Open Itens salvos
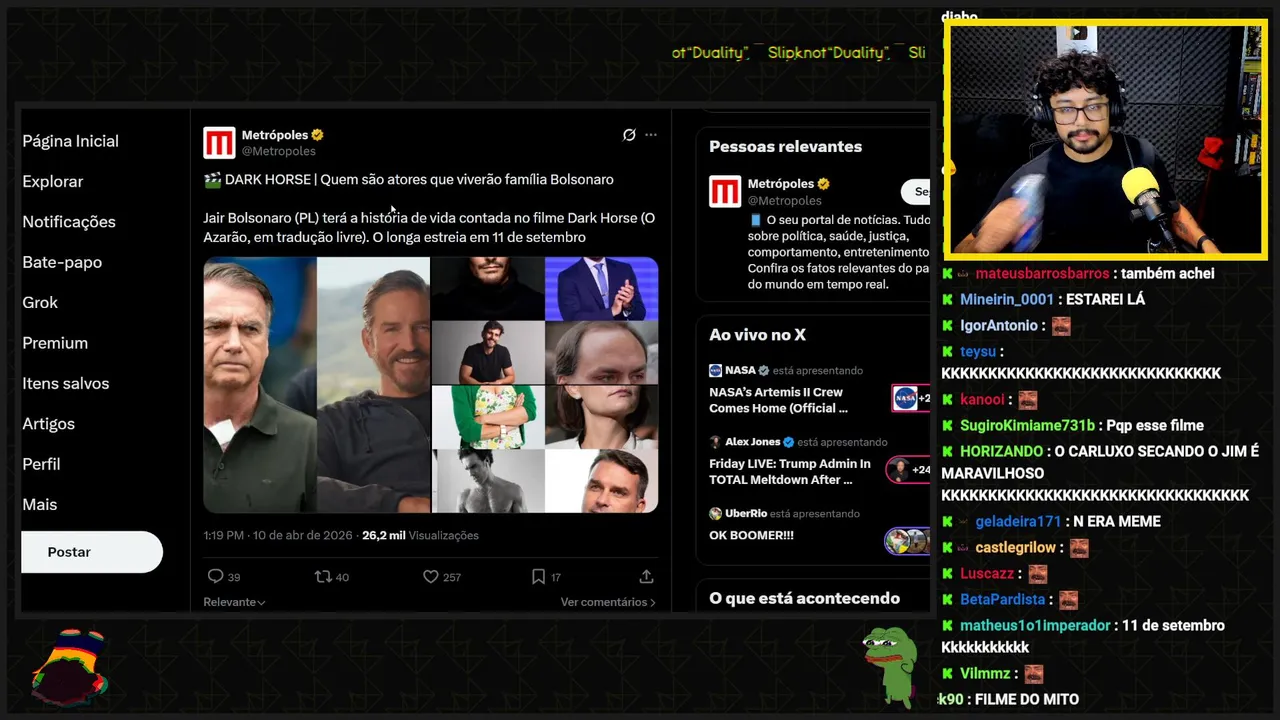1280x720 pixels. [66, 383]
